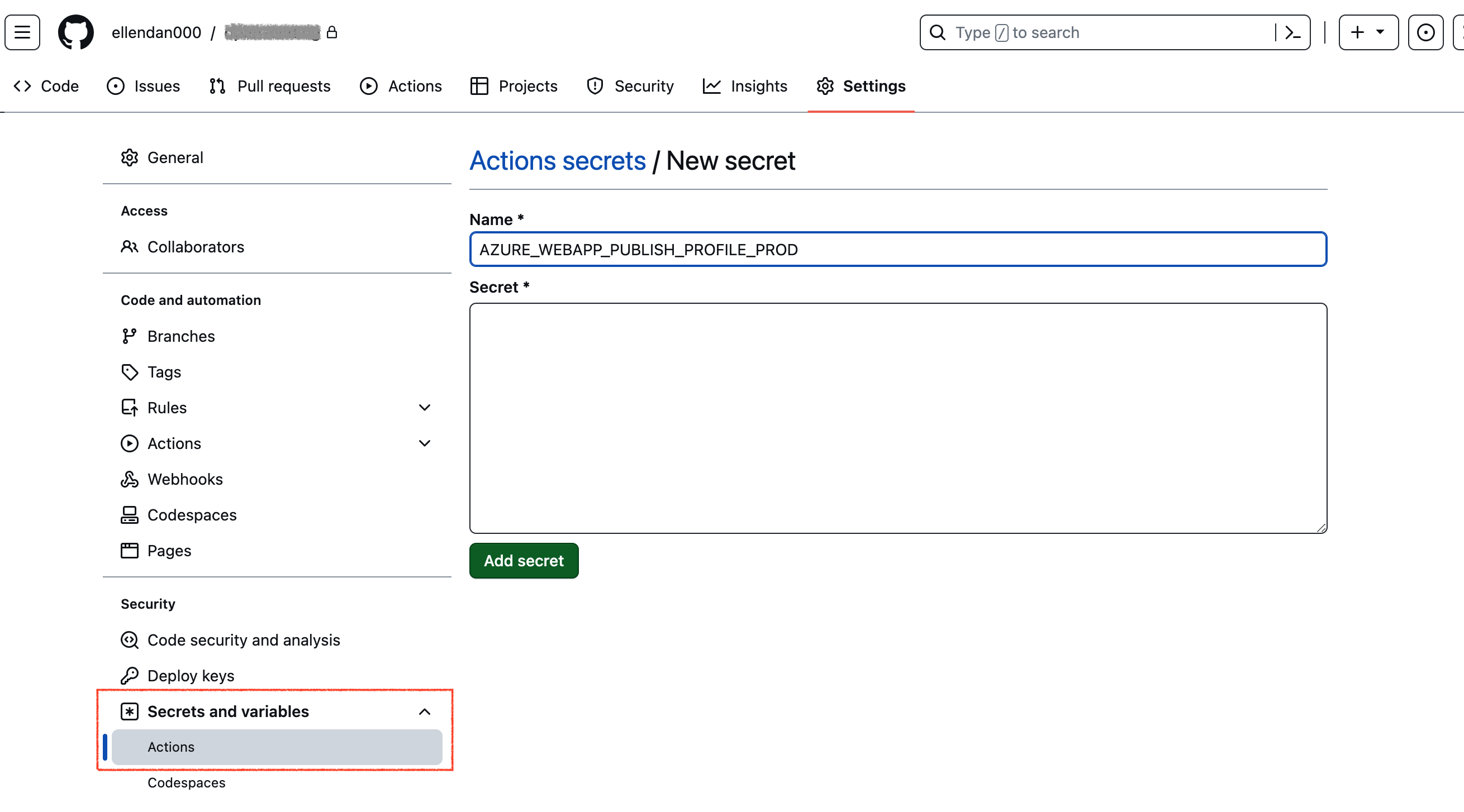
Task: Click the GitHub logo
Action: pos(75,32)
